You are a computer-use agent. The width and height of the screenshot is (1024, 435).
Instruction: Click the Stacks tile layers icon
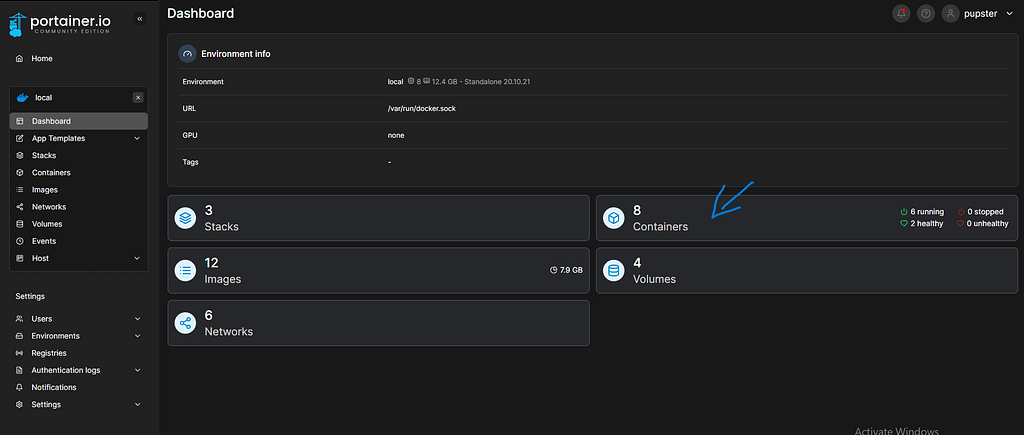(x=185, y=218)
